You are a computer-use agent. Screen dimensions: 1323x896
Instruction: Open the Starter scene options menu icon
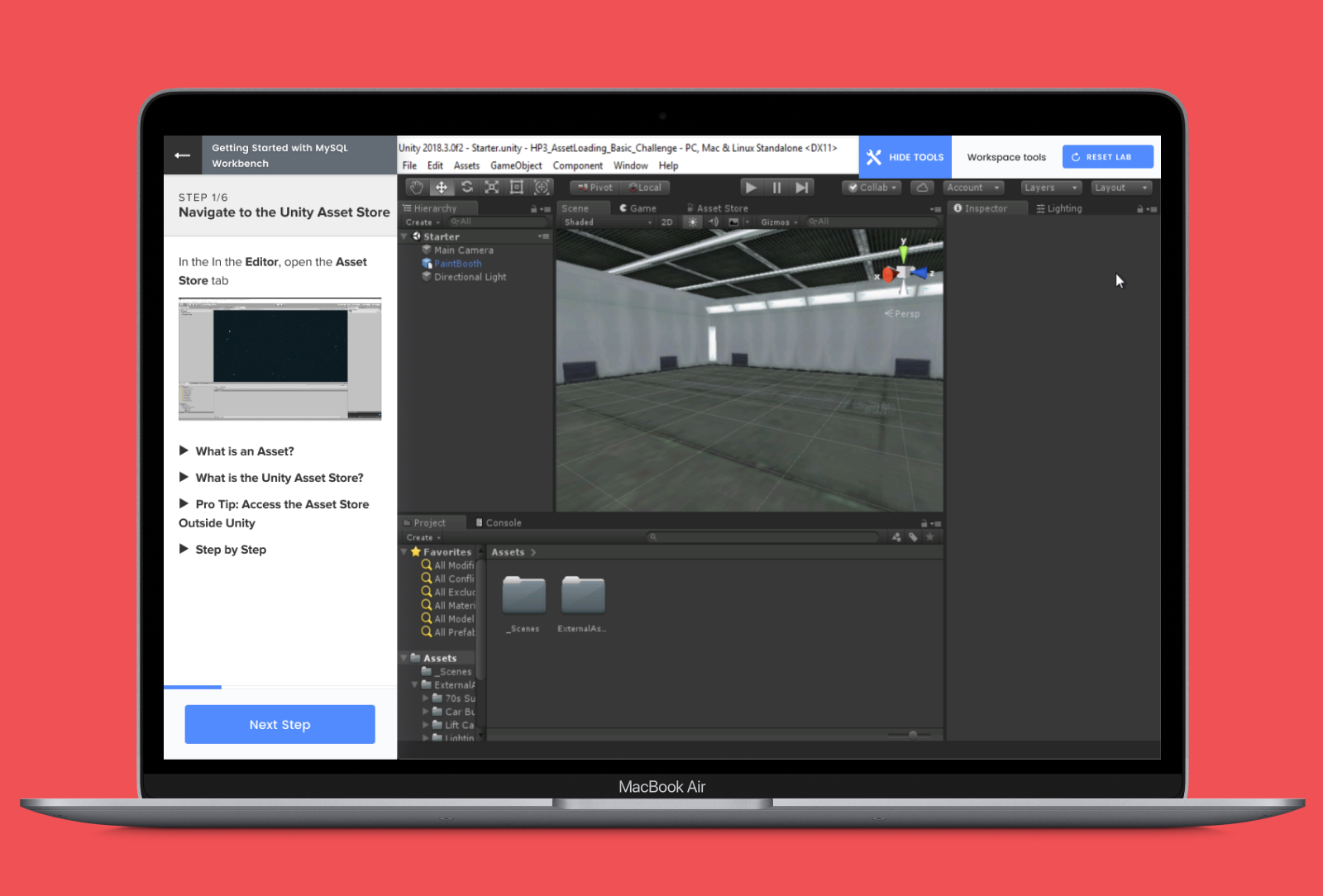tap(543, 236)
